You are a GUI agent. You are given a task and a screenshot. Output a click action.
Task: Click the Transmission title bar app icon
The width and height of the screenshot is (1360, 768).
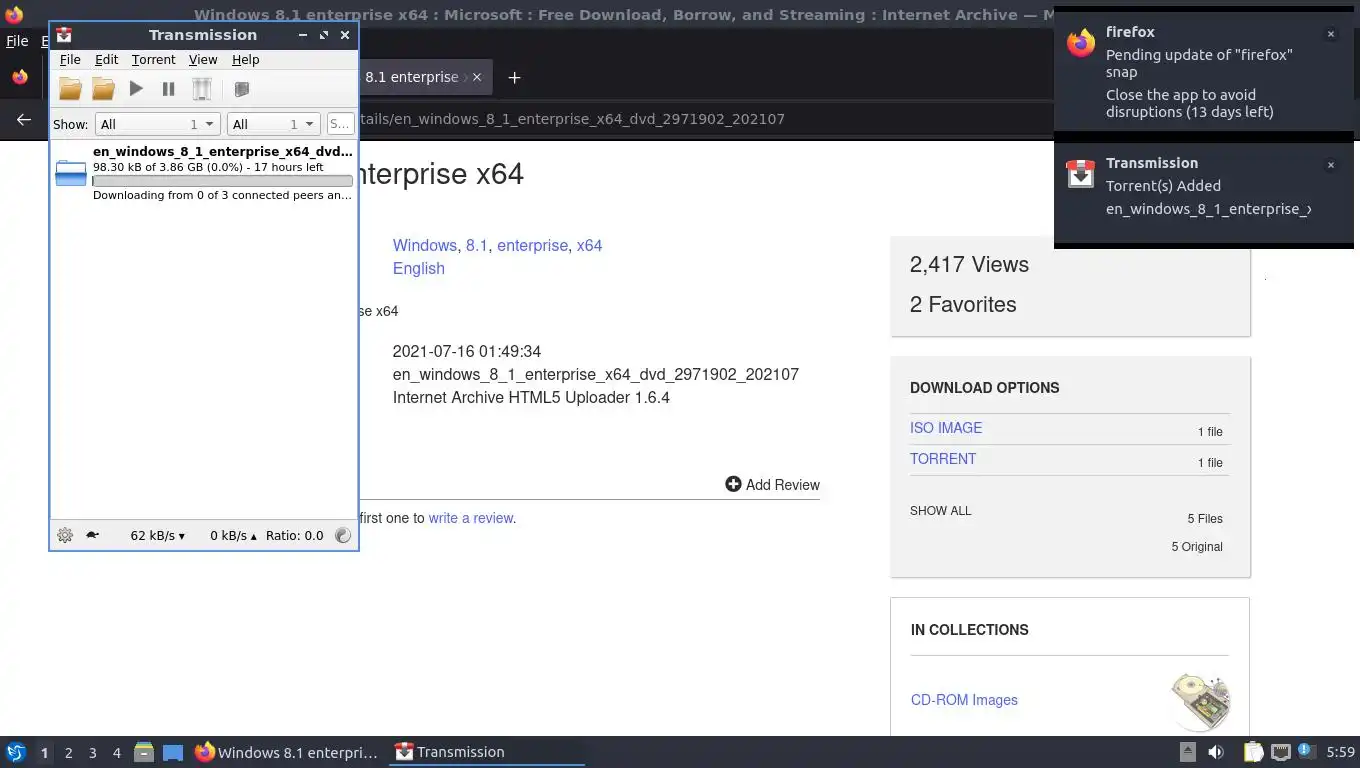[x=64, y=35]
